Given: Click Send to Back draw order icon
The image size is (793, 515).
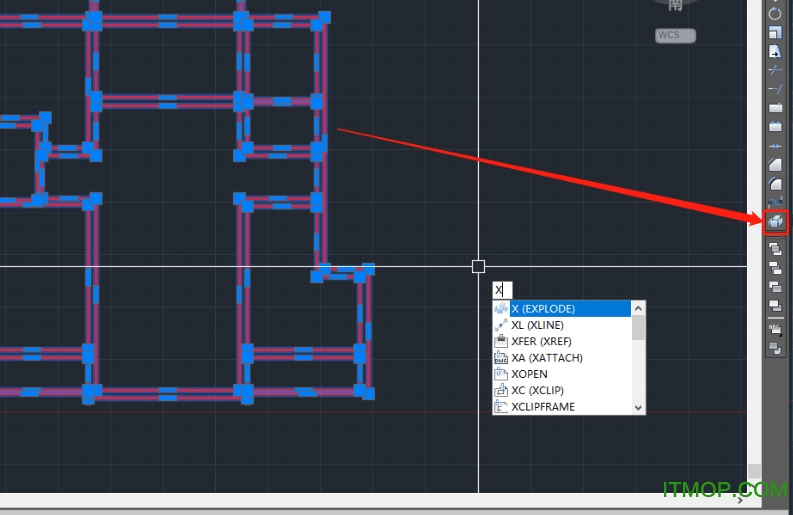Looking at the screenshot, I should coord(775,268).
